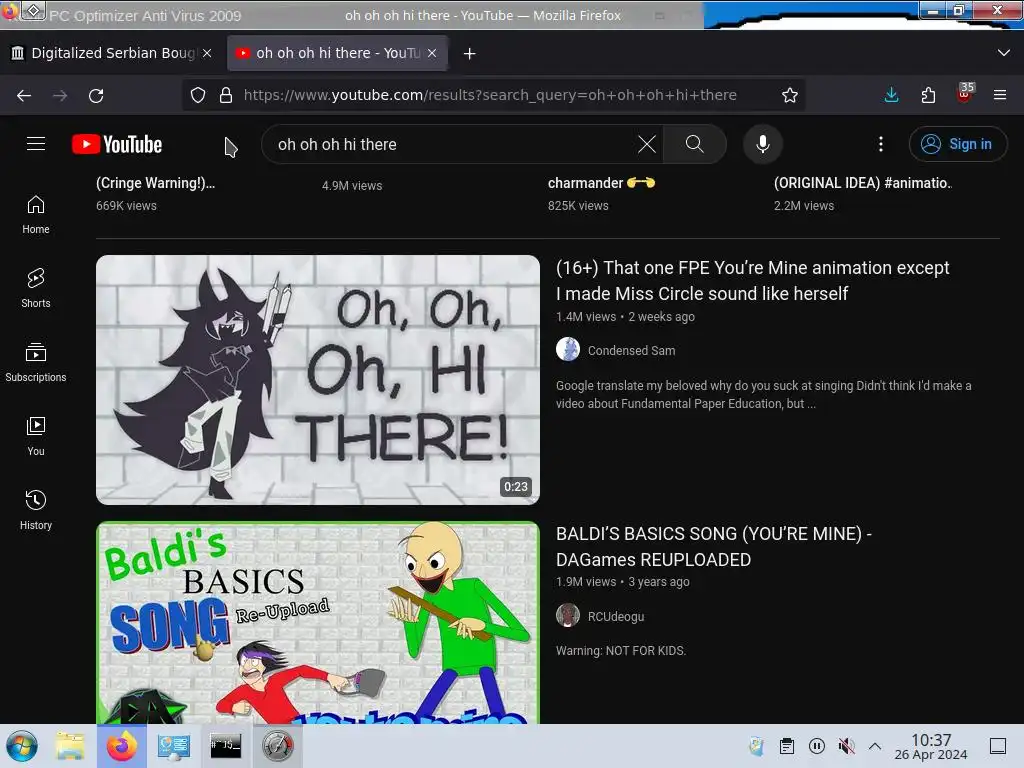The height and width of the screenshot is (768, 1024).
Task: Visit the RCUdeogu channel name
Action: point(616,616)
